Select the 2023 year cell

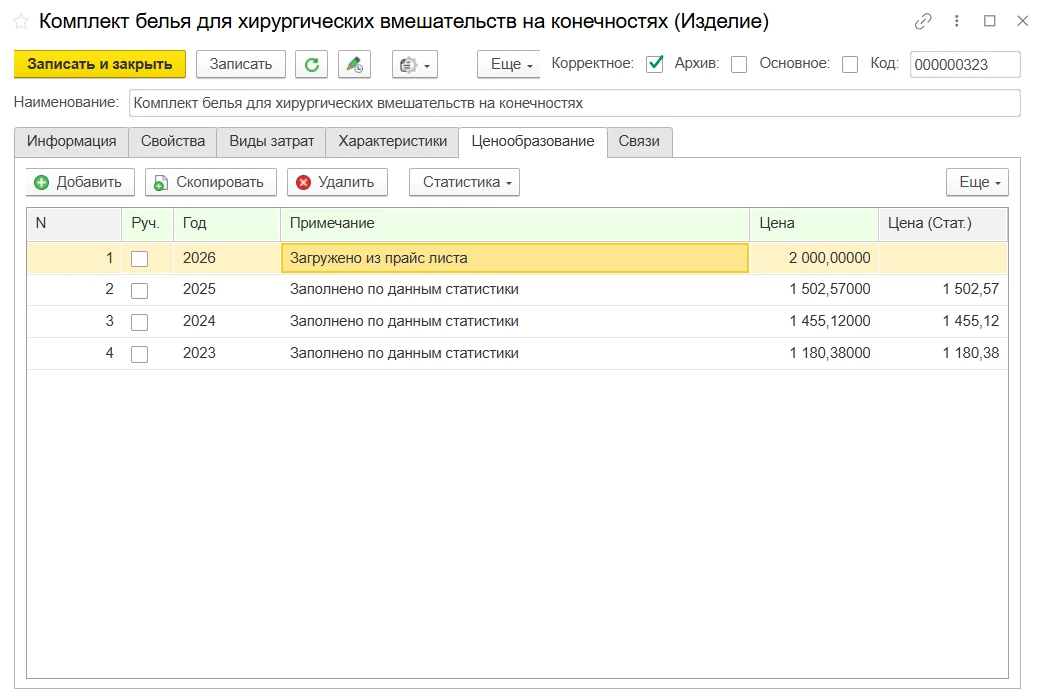227,353
